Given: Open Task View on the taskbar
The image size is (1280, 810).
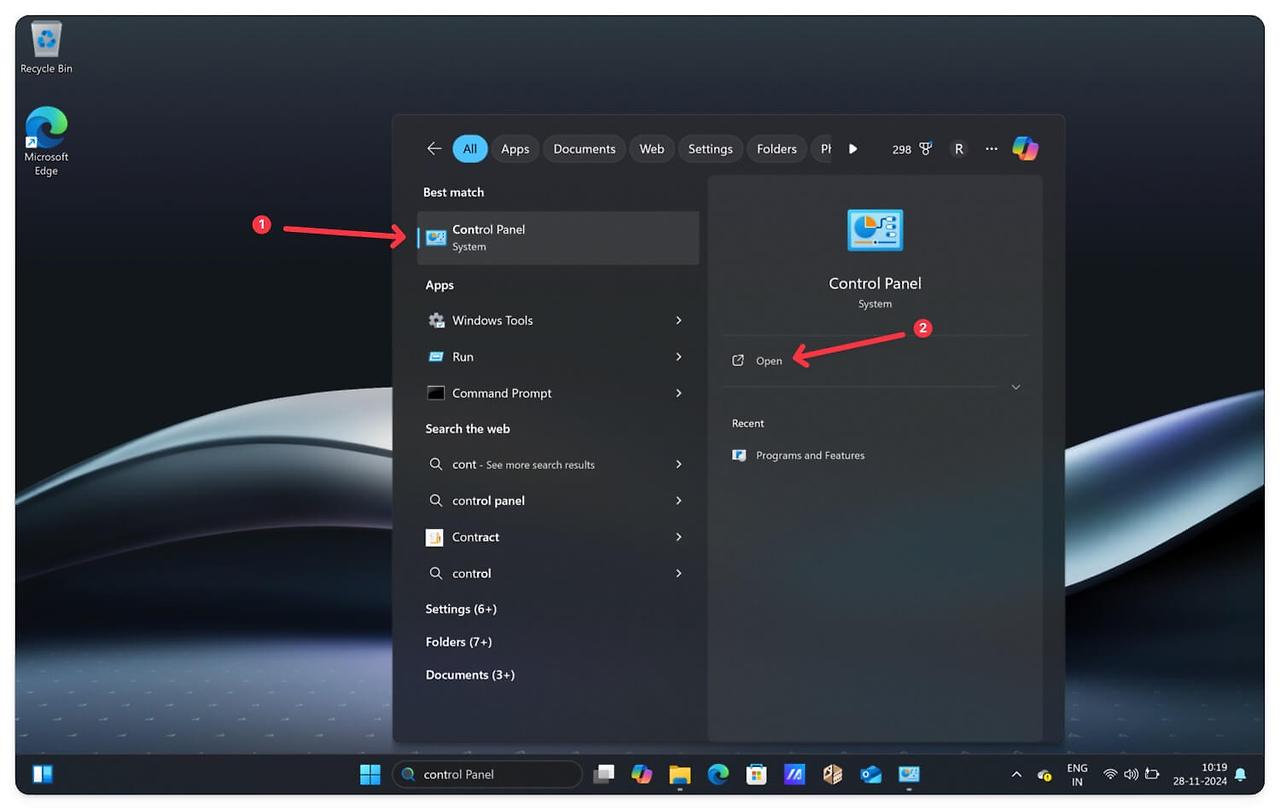Looking at the screenshot, I should coord(604,774).
